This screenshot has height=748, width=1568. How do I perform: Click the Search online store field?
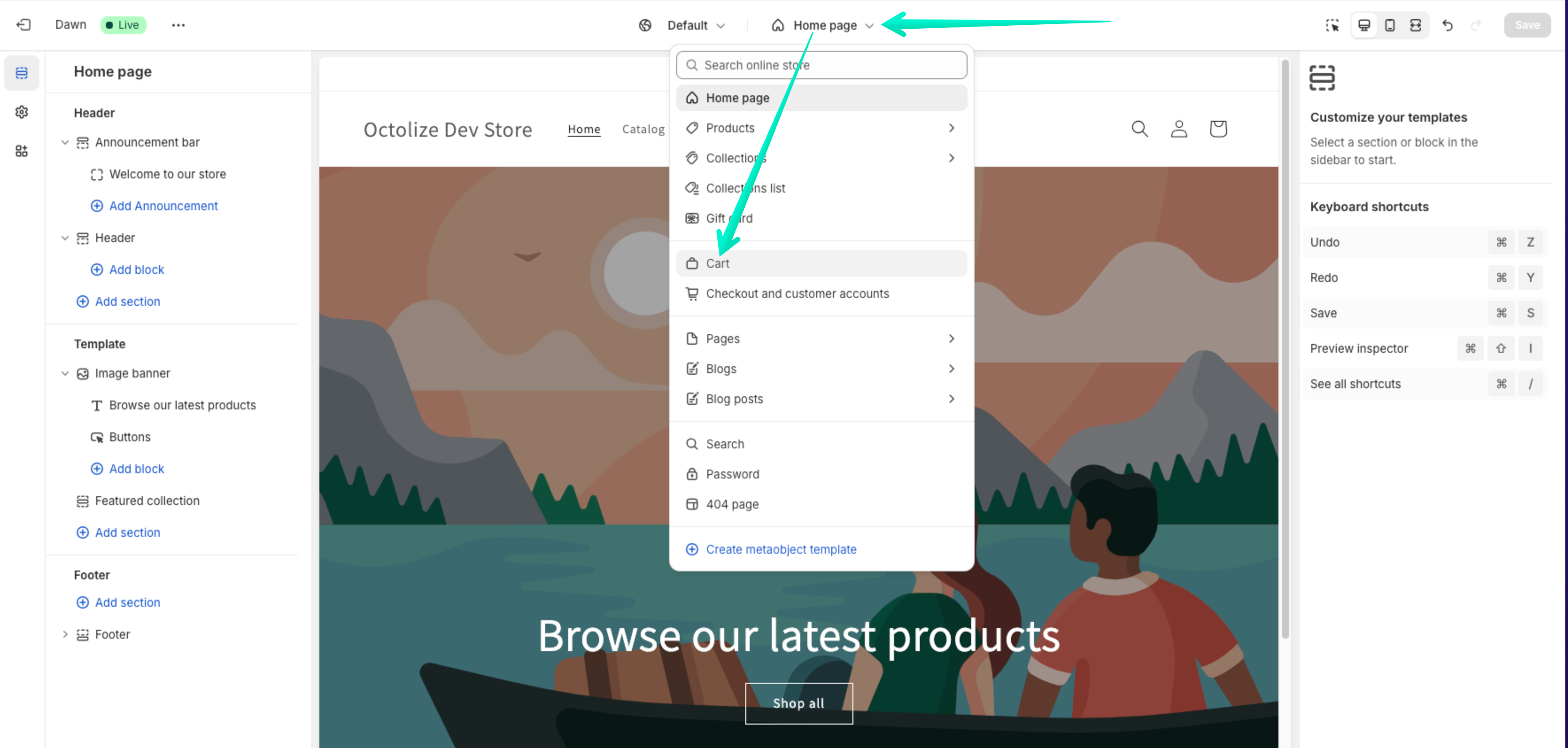pos(821,65)
